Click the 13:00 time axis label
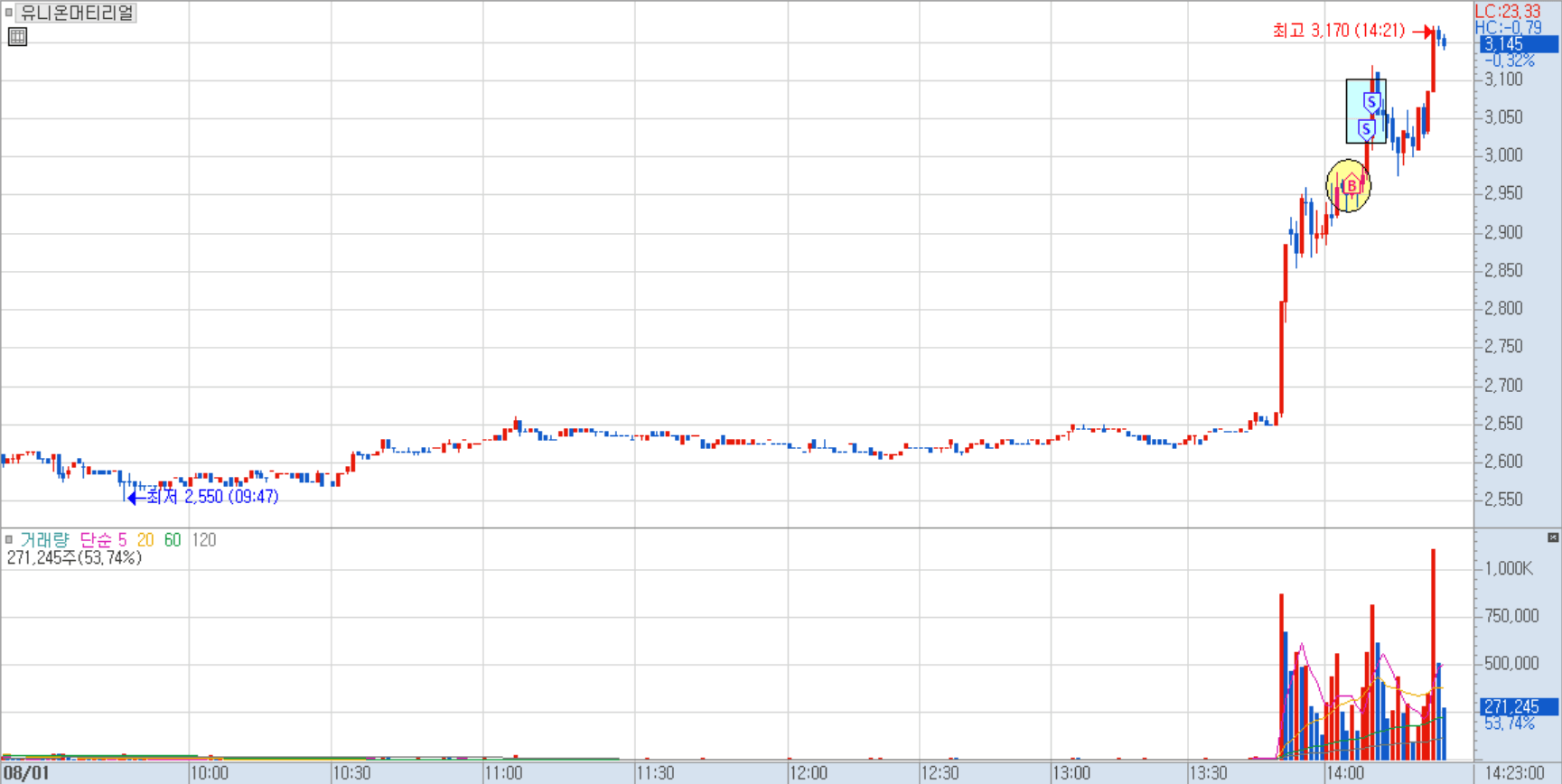The width and height of the screenshot is (1562, 784). [1071, 773]
